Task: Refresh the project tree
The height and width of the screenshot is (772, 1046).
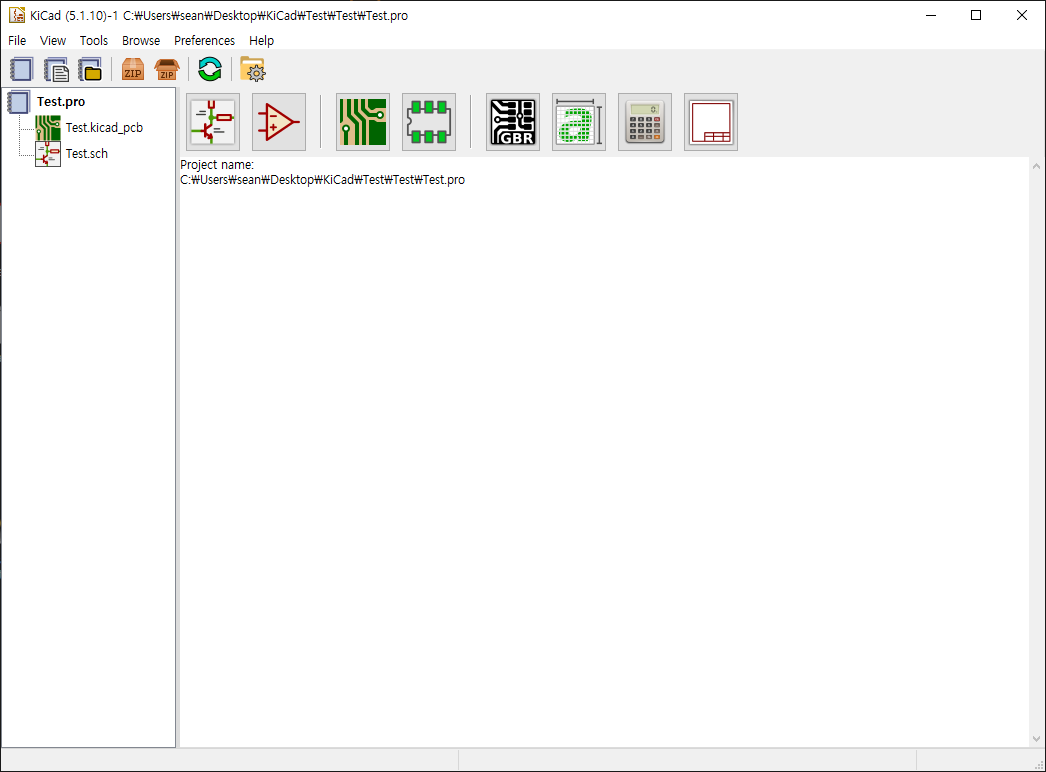Action: point(209,69)
